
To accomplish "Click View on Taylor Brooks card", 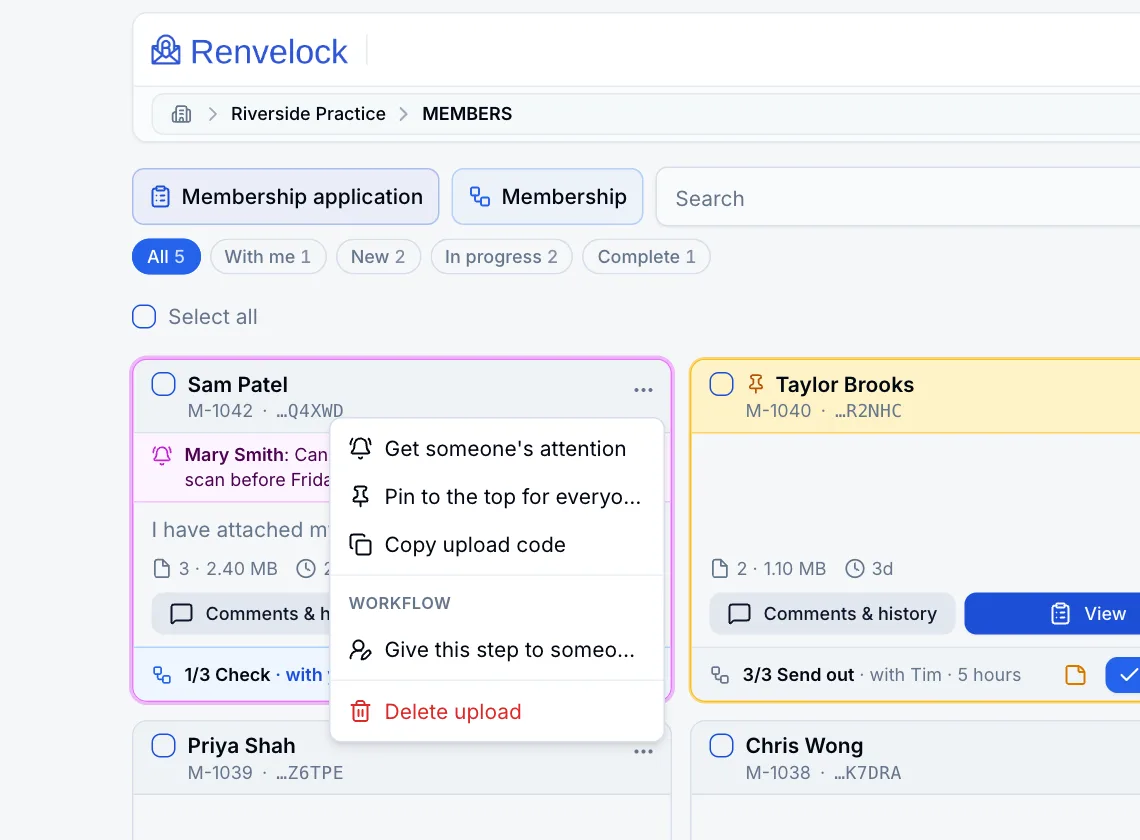I will click(x=1053, y=614).
